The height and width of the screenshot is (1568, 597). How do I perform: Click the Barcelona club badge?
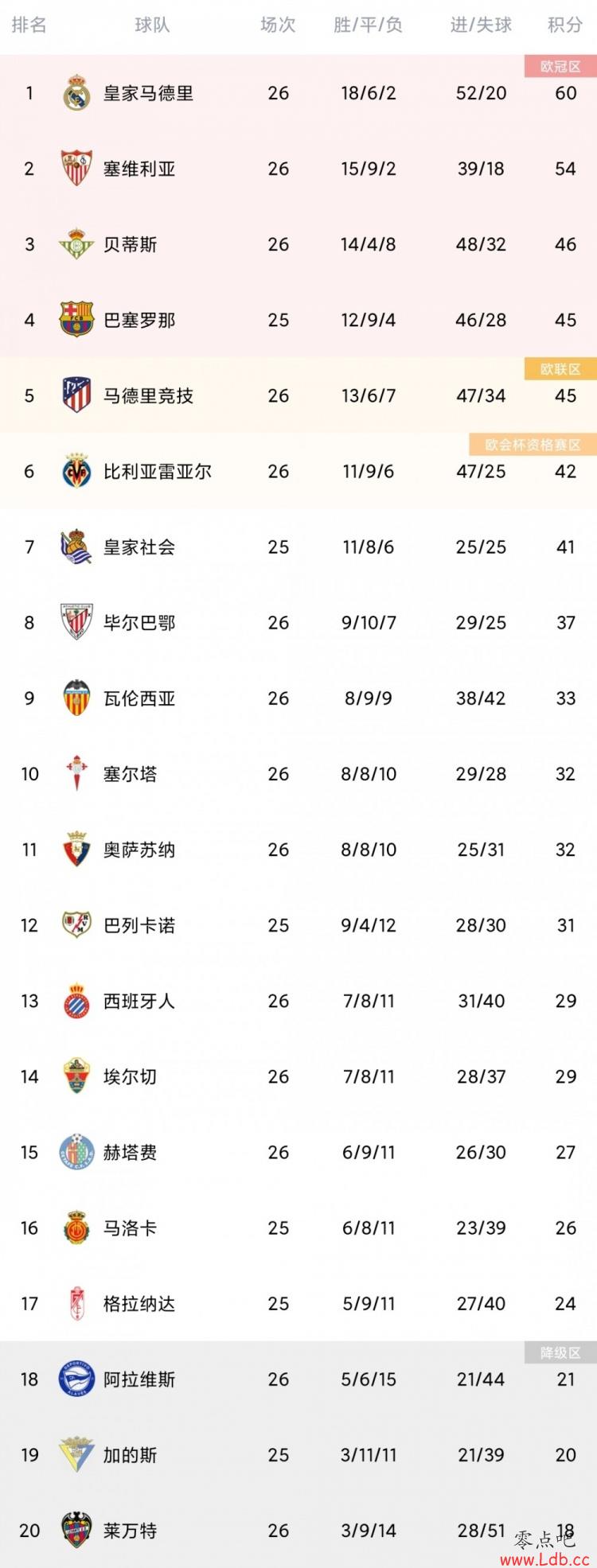[76, 320]
